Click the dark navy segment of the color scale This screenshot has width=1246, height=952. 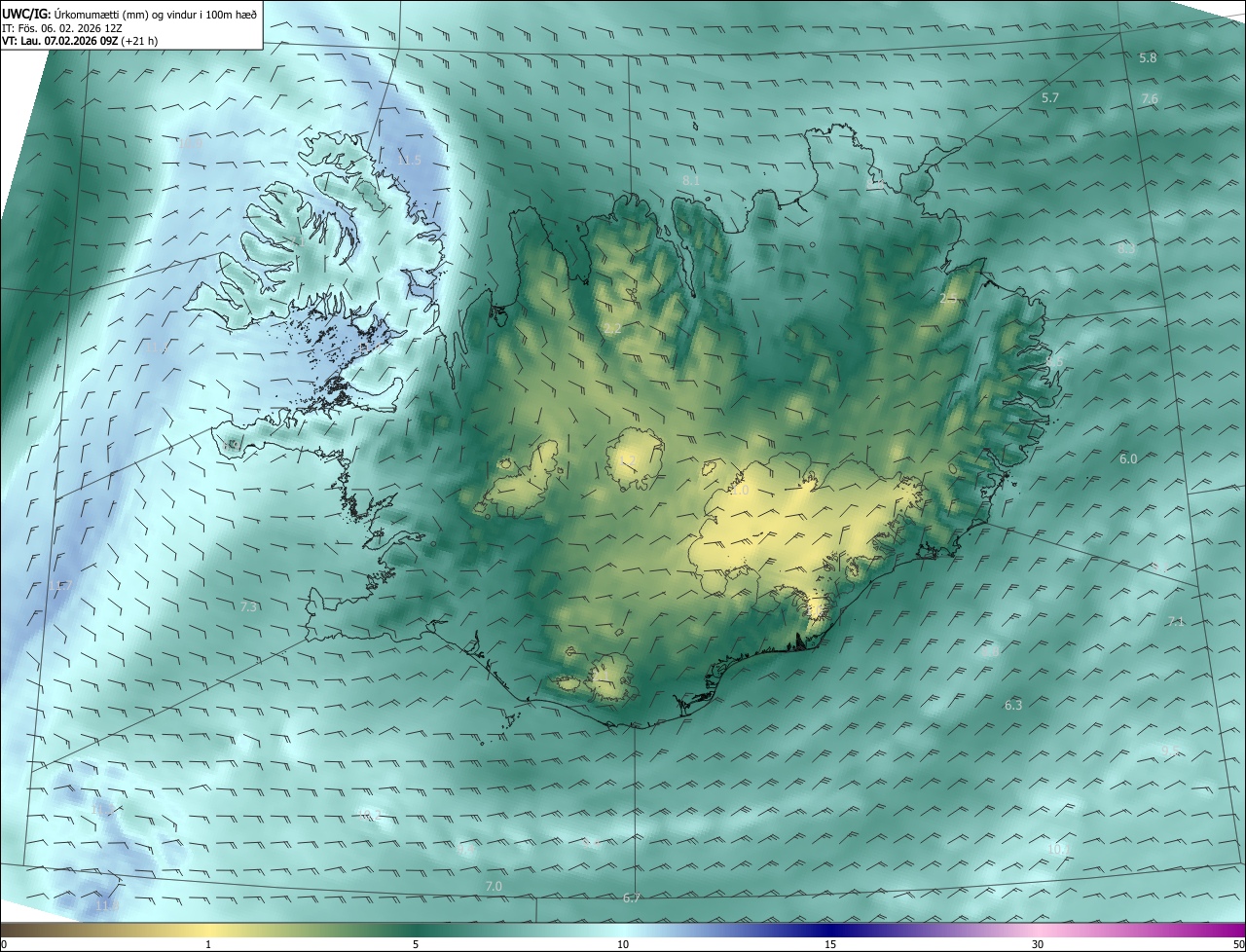(x=830, y=931)
